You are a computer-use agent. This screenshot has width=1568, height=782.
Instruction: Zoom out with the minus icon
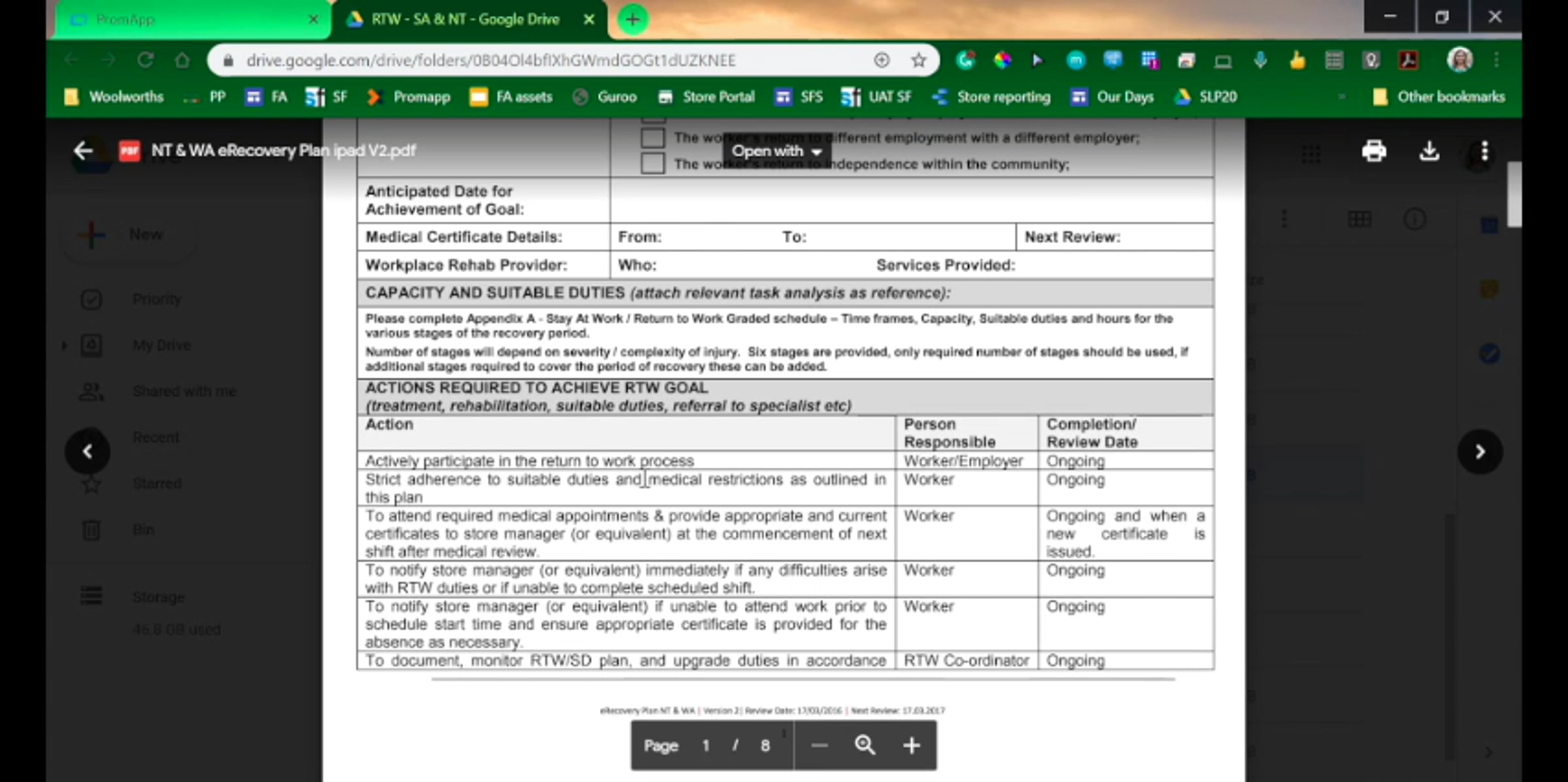point(819,745)
